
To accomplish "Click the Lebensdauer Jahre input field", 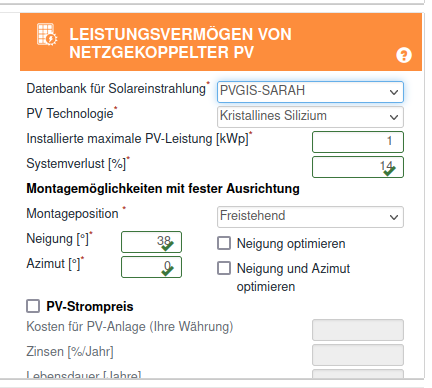I will coord(358,374).
